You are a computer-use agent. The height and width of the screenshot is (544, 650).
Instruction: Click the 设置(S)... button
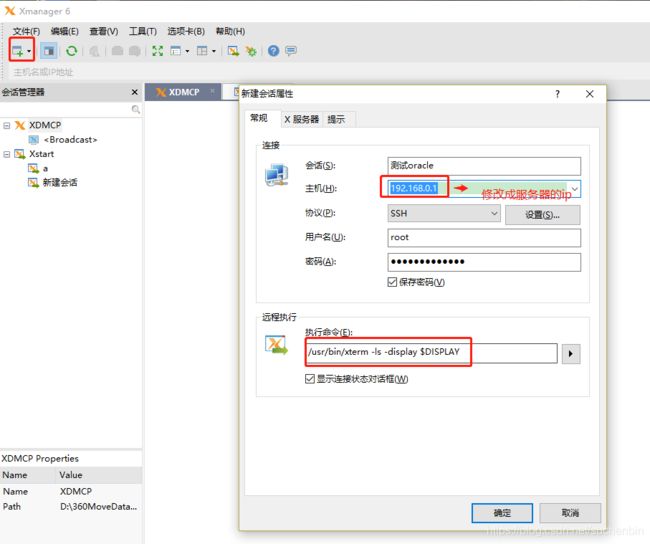(542, 215)
